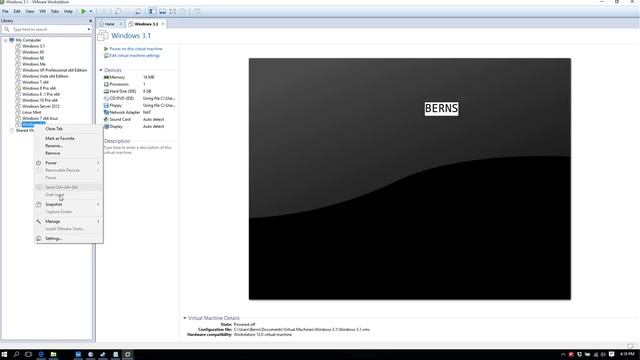Select Windows Me in the library
The height and width of the screenshot is (360, 640).
[34, 64]
